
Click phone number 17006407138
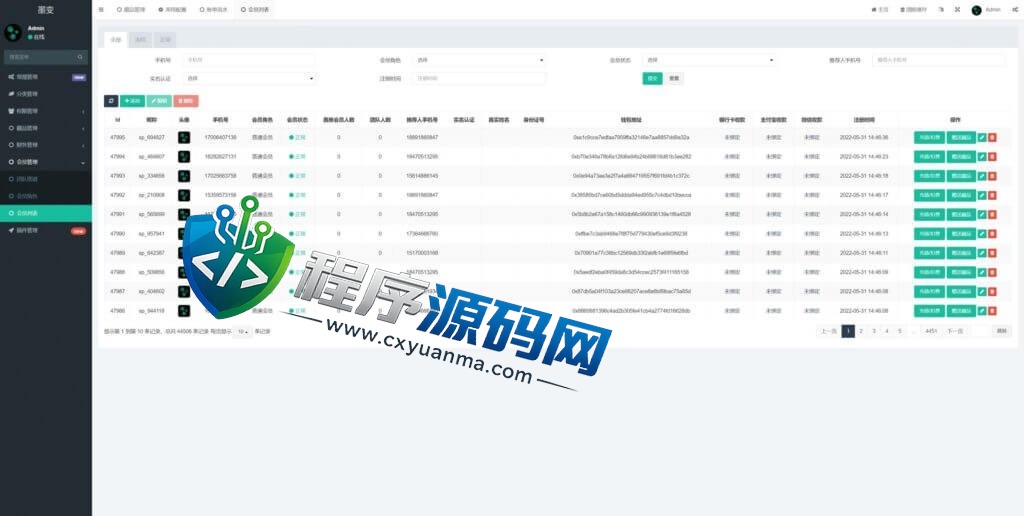pos(221,138)
